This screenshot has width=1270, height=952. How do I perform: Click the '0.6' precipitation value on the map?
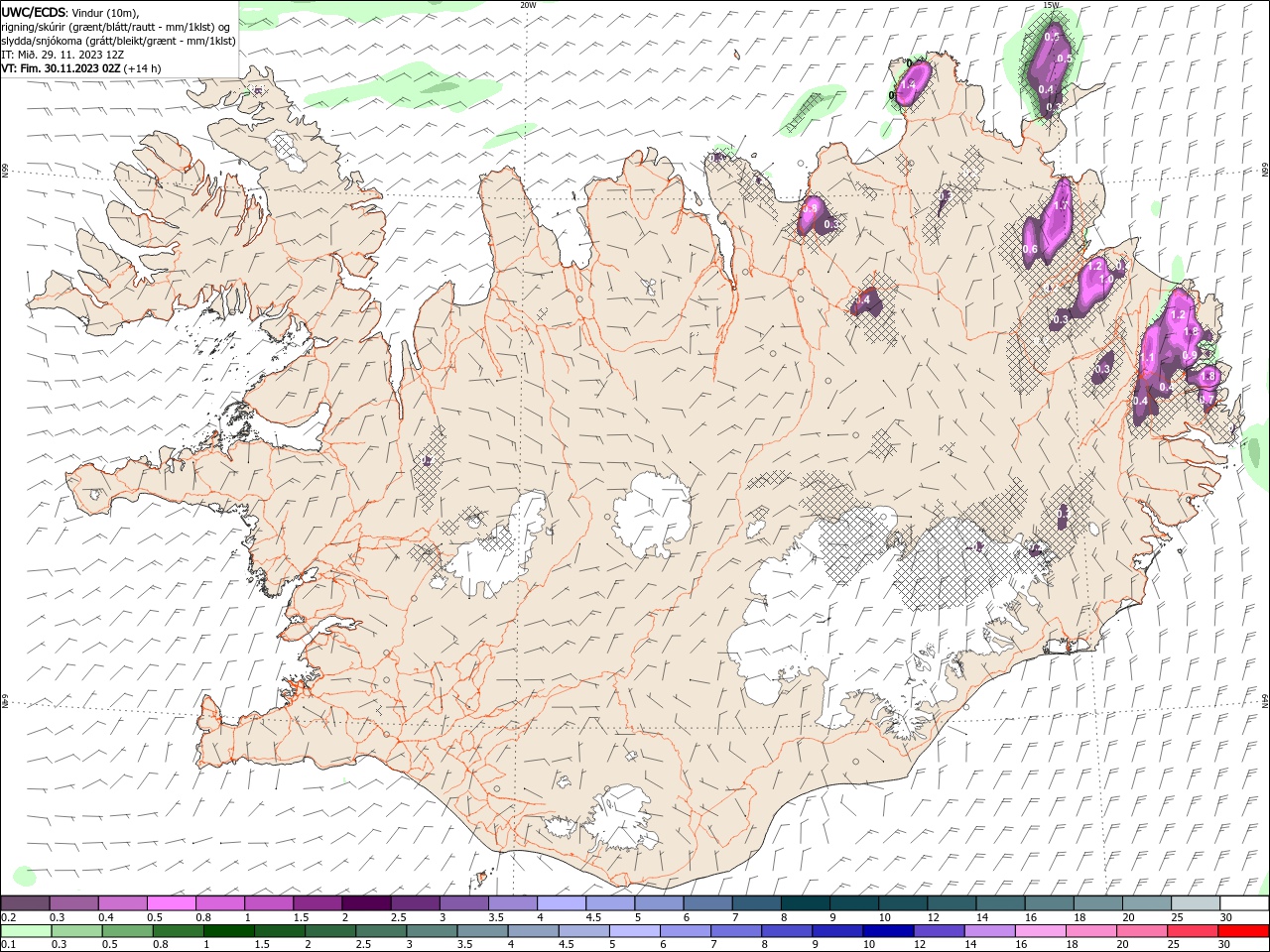(1030, 250)
